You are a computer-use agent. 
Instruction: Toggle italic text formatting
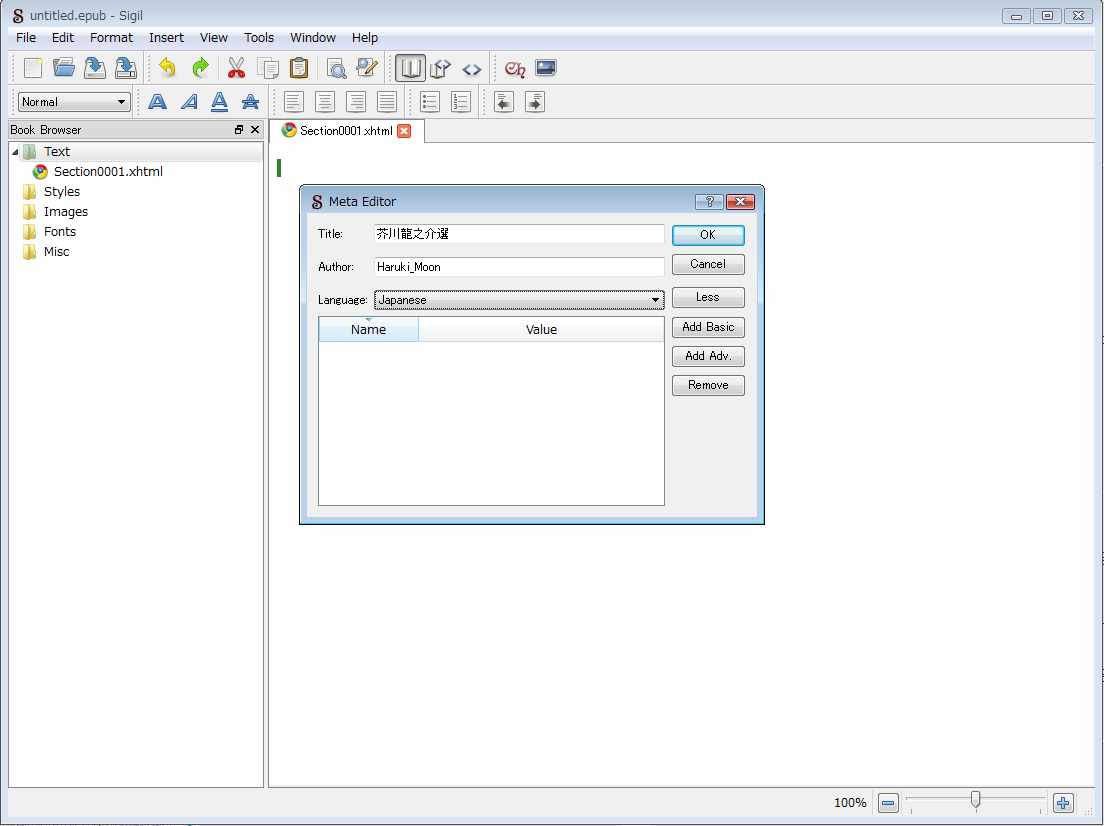pyautogui.click(x=188, y=102)
